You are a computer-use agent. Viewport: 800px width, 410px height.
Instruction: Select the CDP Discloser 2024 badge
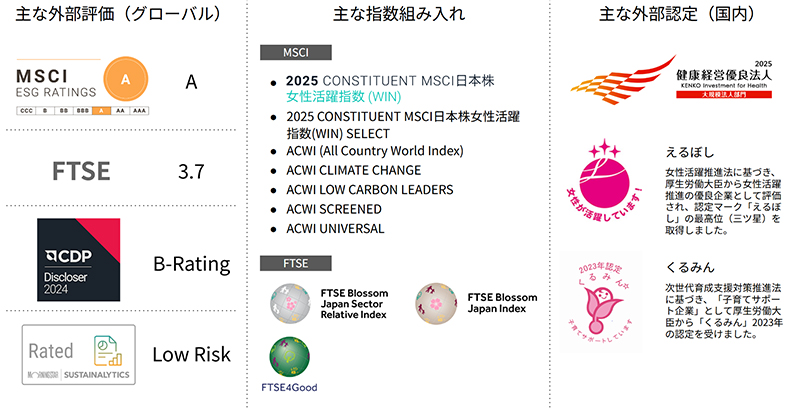[x=79, y=260]
